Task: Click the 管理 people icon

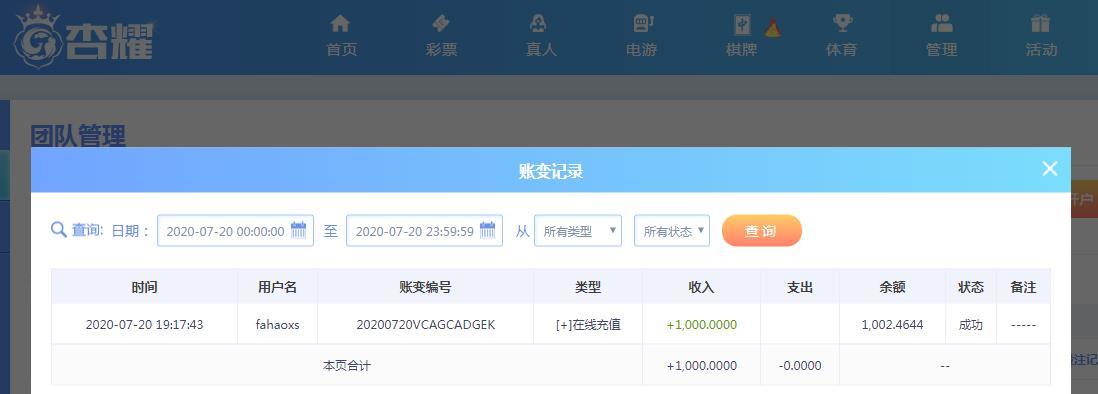Action: pyautogui.click(x=941, y=24)
